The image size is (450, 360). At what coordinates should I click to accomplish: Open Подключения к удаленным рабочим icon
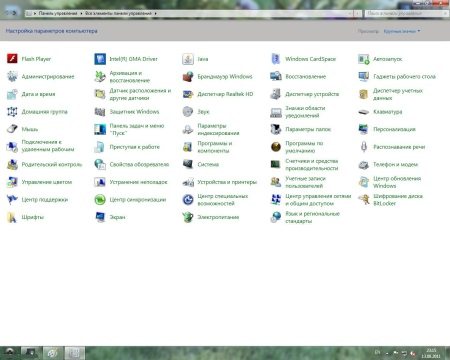[12, 147]
